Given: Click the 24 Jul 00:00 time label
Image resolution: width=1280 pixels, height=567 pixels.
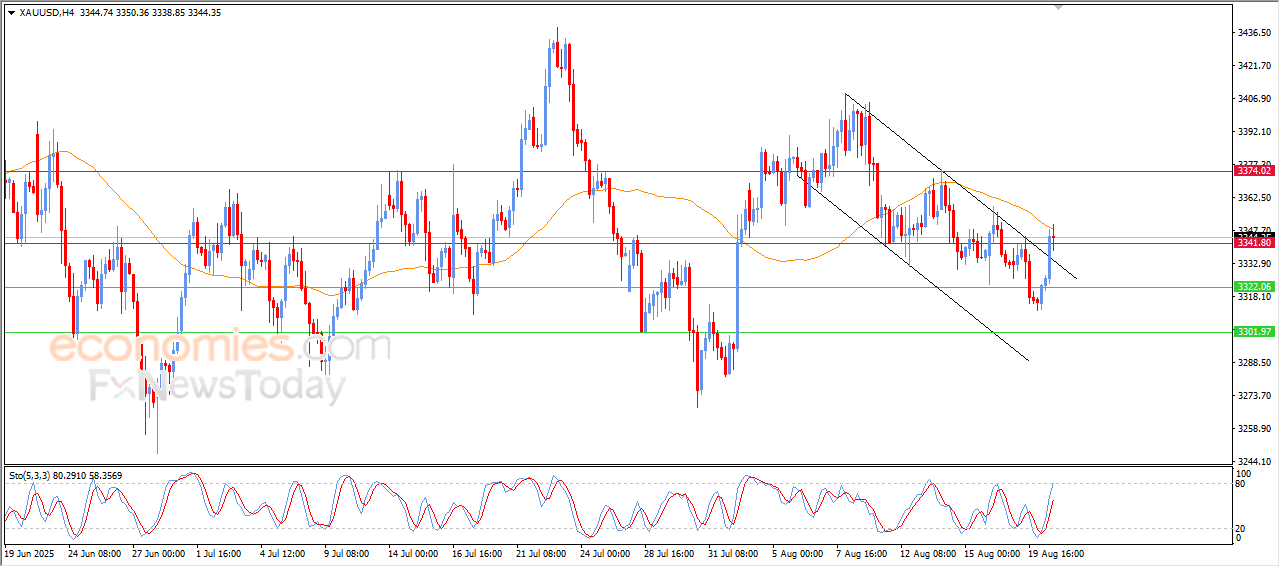Looking at the screenshot, I should (x=605, y=553).
